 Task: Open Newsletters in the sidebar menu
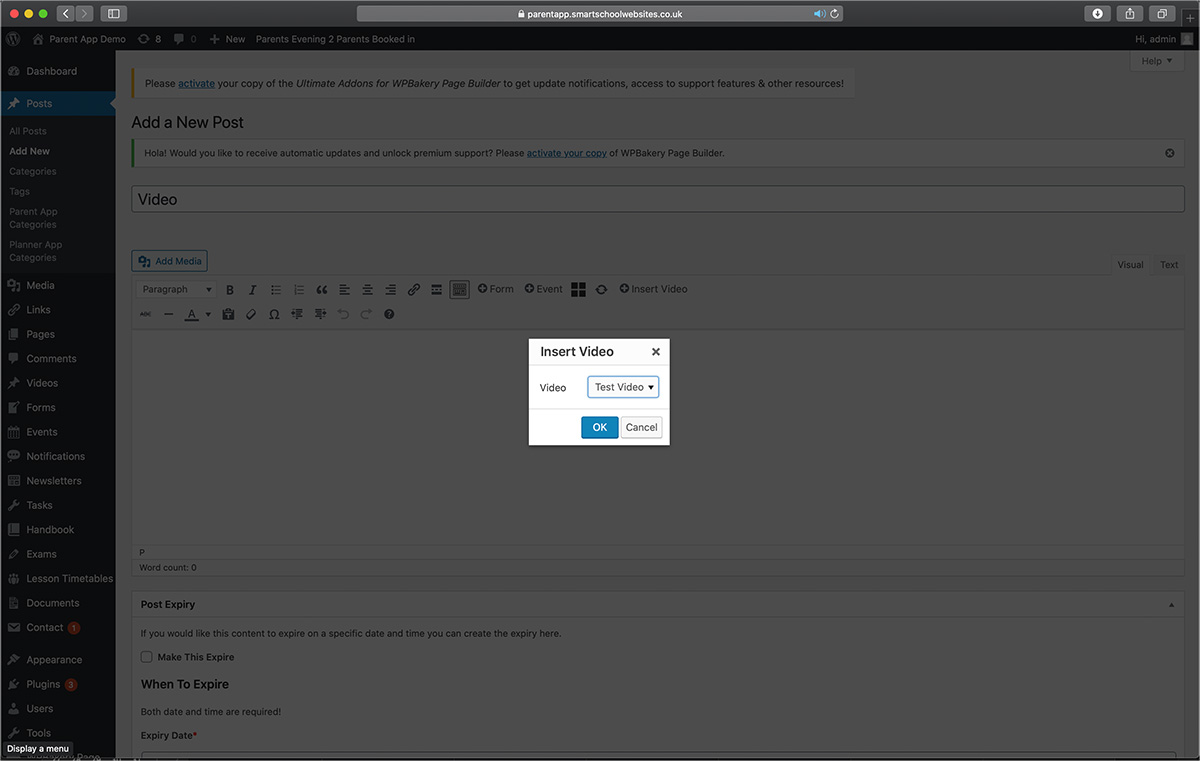pos(54,481)
